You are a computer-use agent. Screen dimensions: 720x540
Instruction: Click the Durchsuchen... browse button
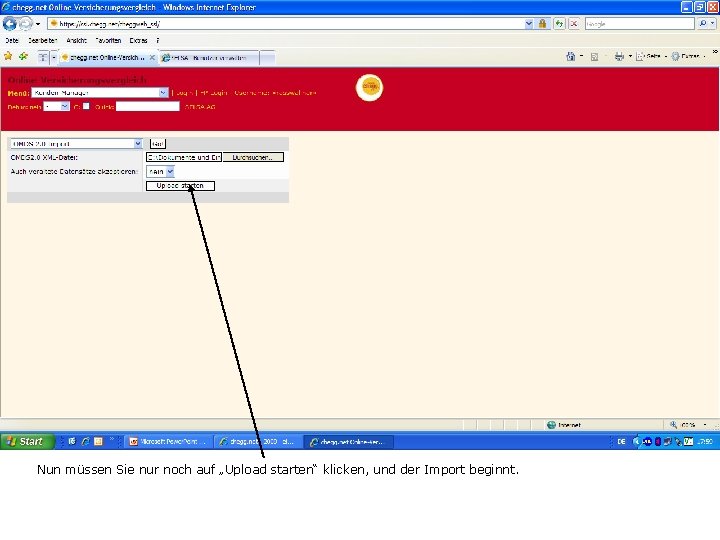[253, 158]
